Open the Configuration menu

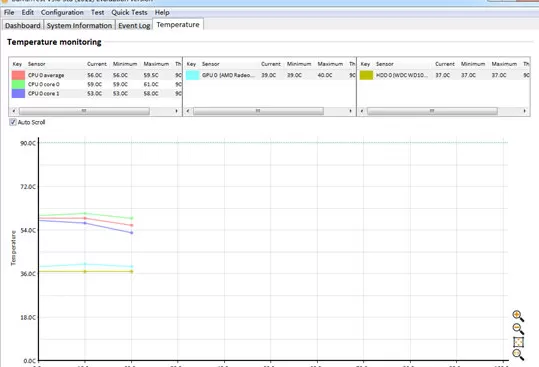(x=62, y=12)
